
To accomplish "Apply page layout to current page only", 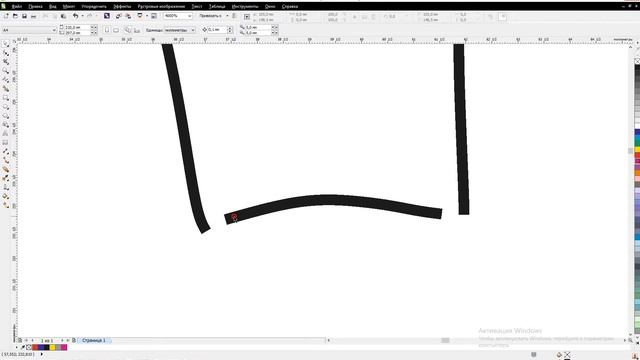I will pyautogui.click(x=137, y=30).
